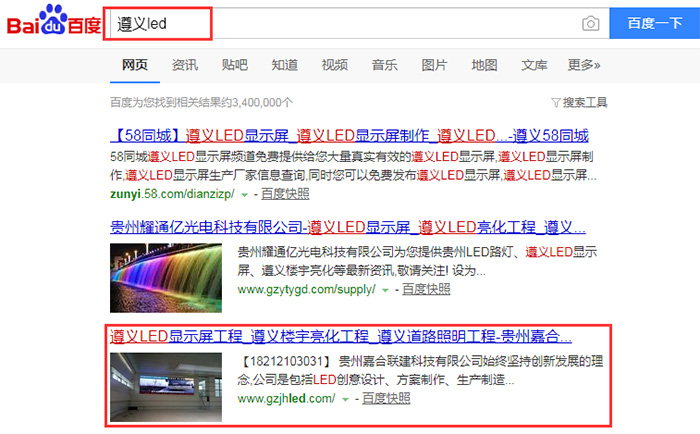Screen dimensions: 700x434
Task: Switch to the 资讯 tab
Action: pyautogui.click(x=184, y=65)
